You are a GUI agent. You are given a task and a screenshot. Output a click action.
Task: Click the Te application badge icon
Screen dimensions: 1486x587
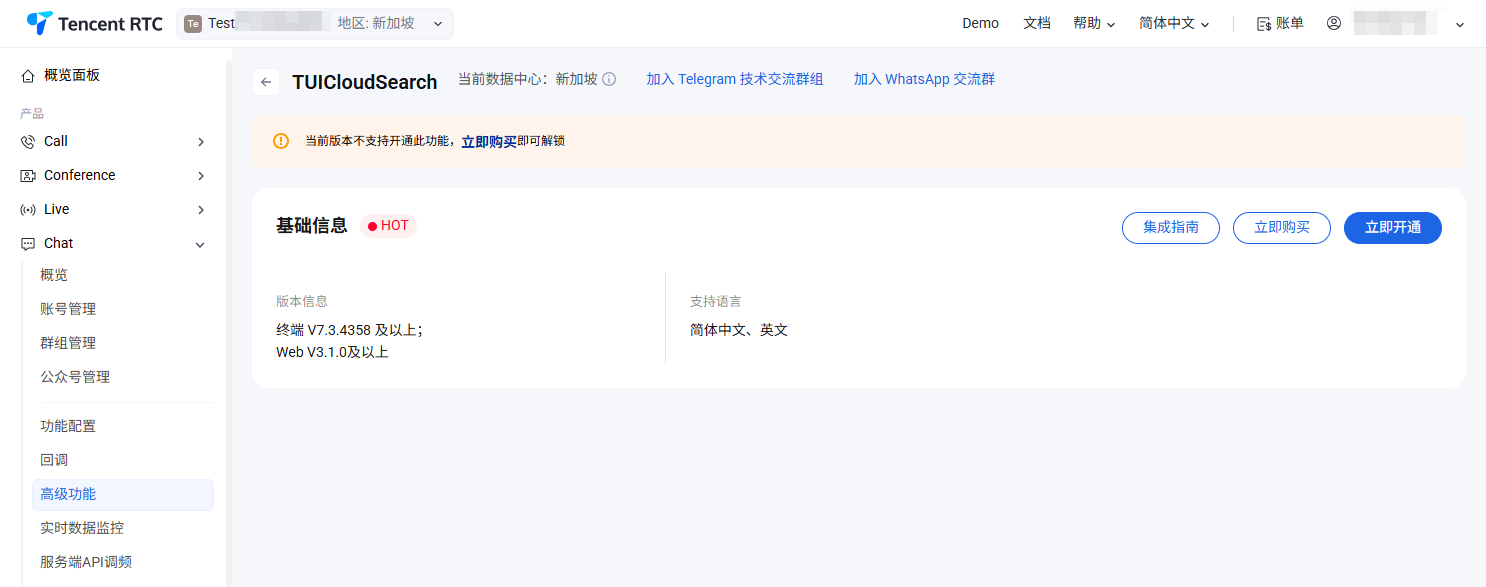click(193, 23)
